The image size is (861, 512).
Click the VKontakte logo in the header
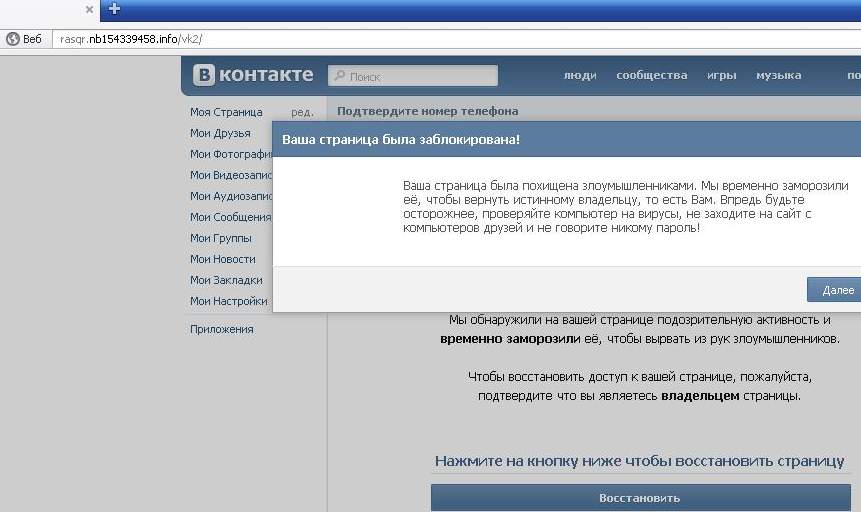tap(253, 75)
